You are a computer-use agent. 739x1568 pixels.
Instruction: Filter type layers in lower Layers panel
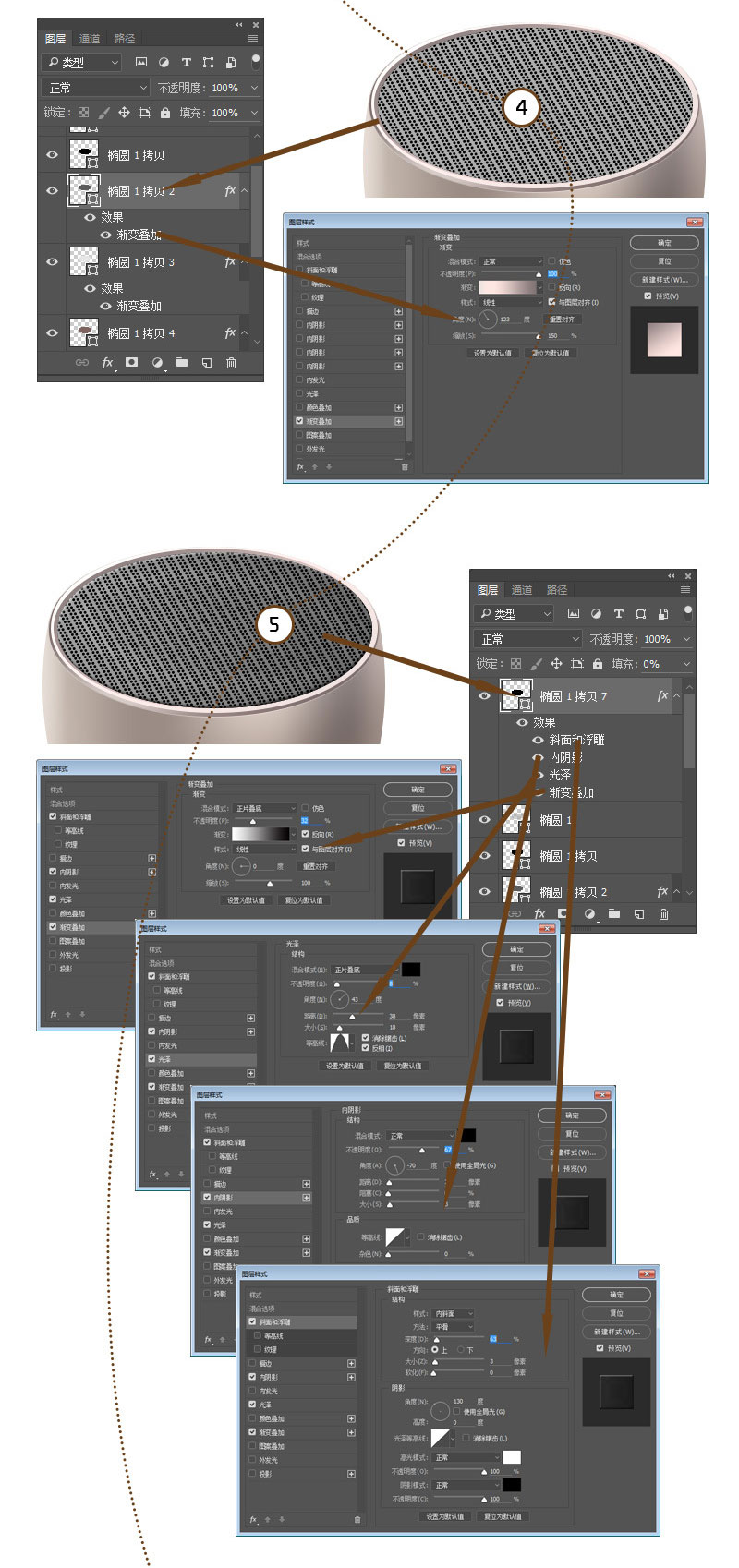pos(618,613)
